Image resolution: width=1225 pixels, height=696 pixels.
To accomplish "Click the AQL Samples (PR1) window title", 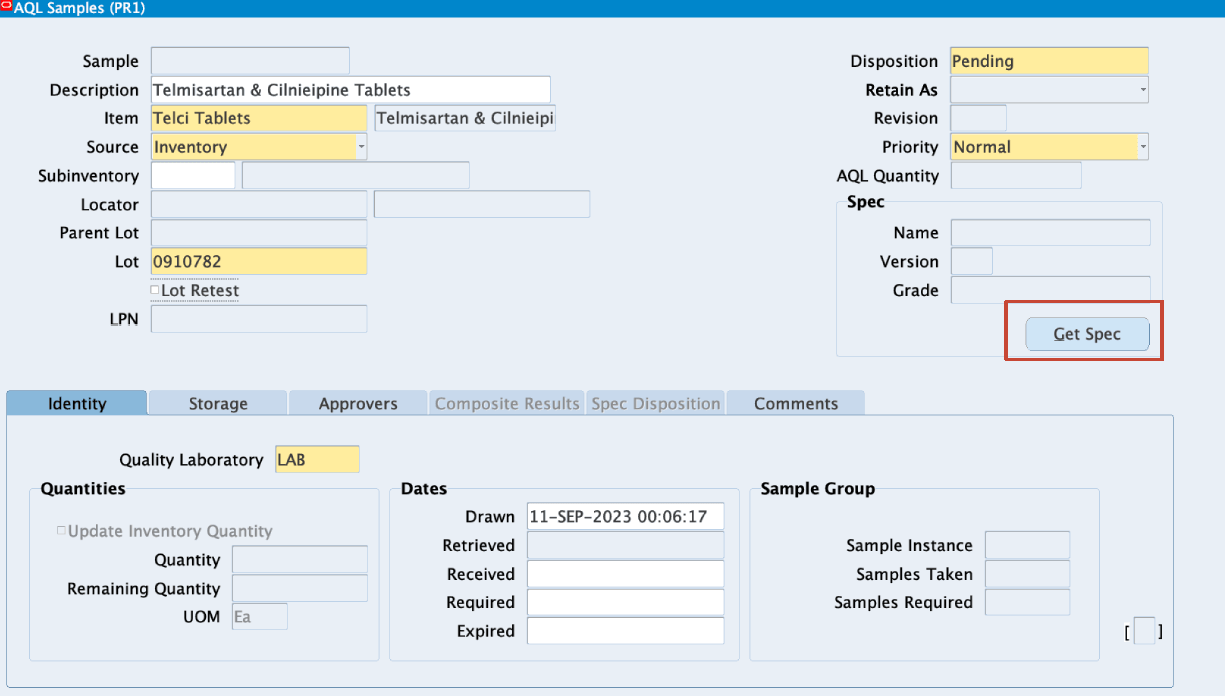I will tap(78, 7).
